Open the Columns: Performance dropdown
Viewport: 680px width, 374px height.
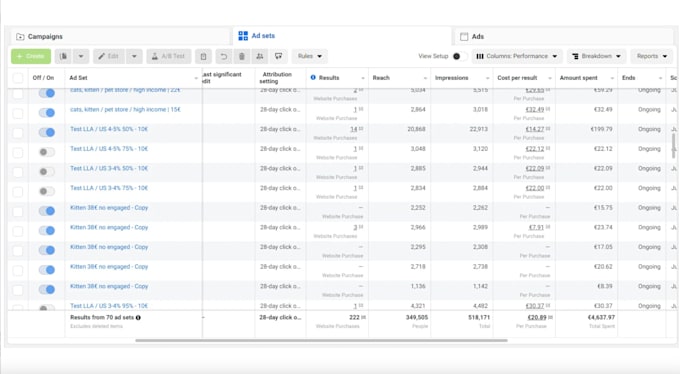tap(517, 56)
